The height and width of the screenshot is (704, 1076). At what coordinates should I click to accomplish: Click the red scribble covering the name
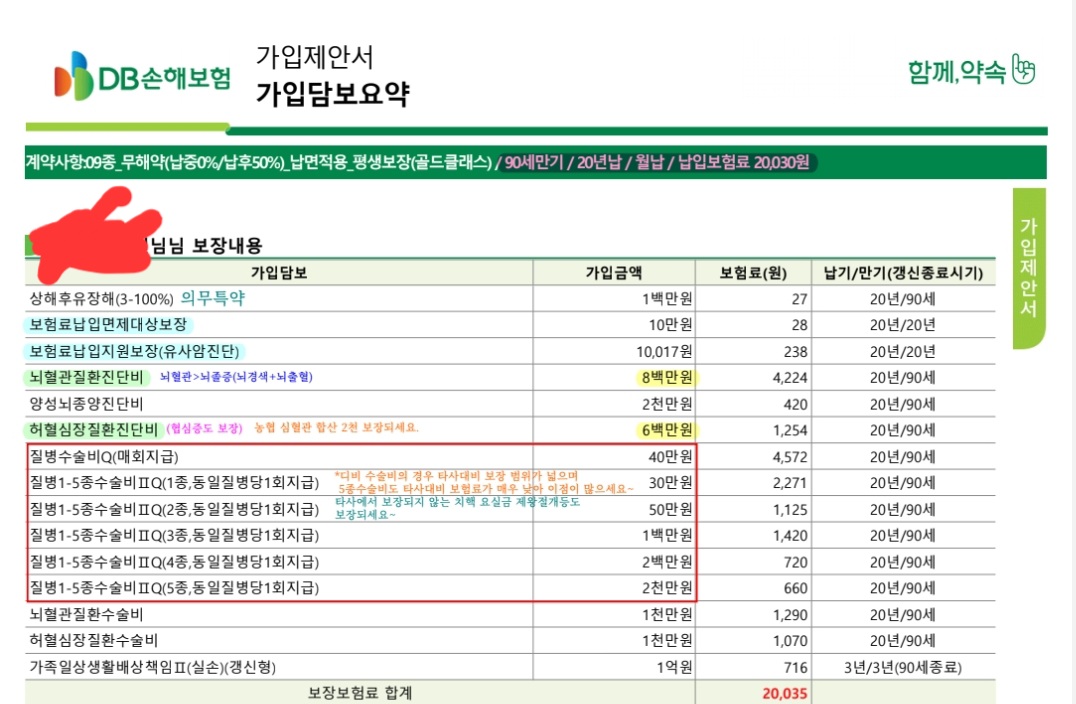pyautogui.click(x=90, y=232)
